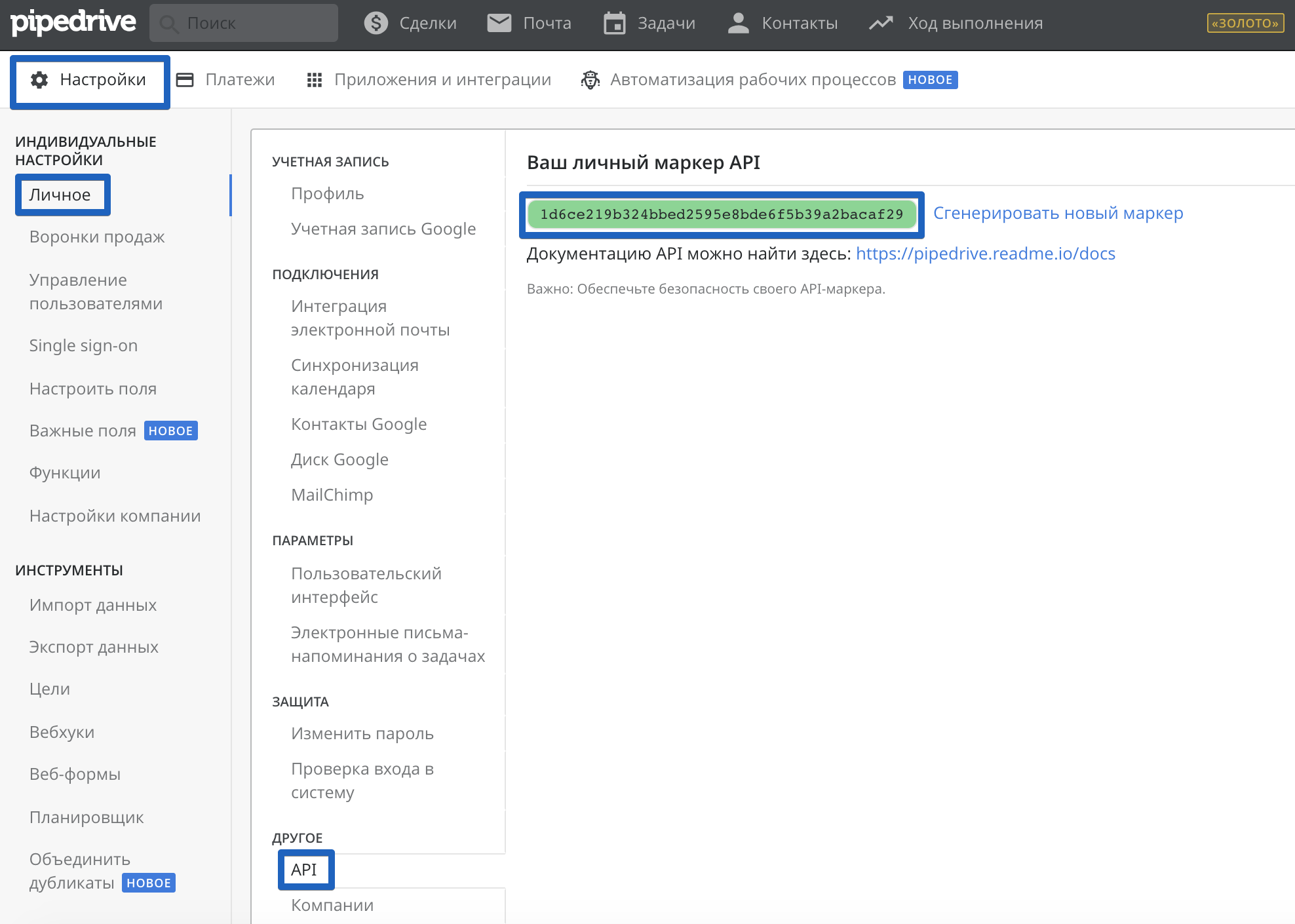This screenshot has height=924, width=1295.
Task: Open Интеграция электронной почты
Action: click(x=370, y=318)
